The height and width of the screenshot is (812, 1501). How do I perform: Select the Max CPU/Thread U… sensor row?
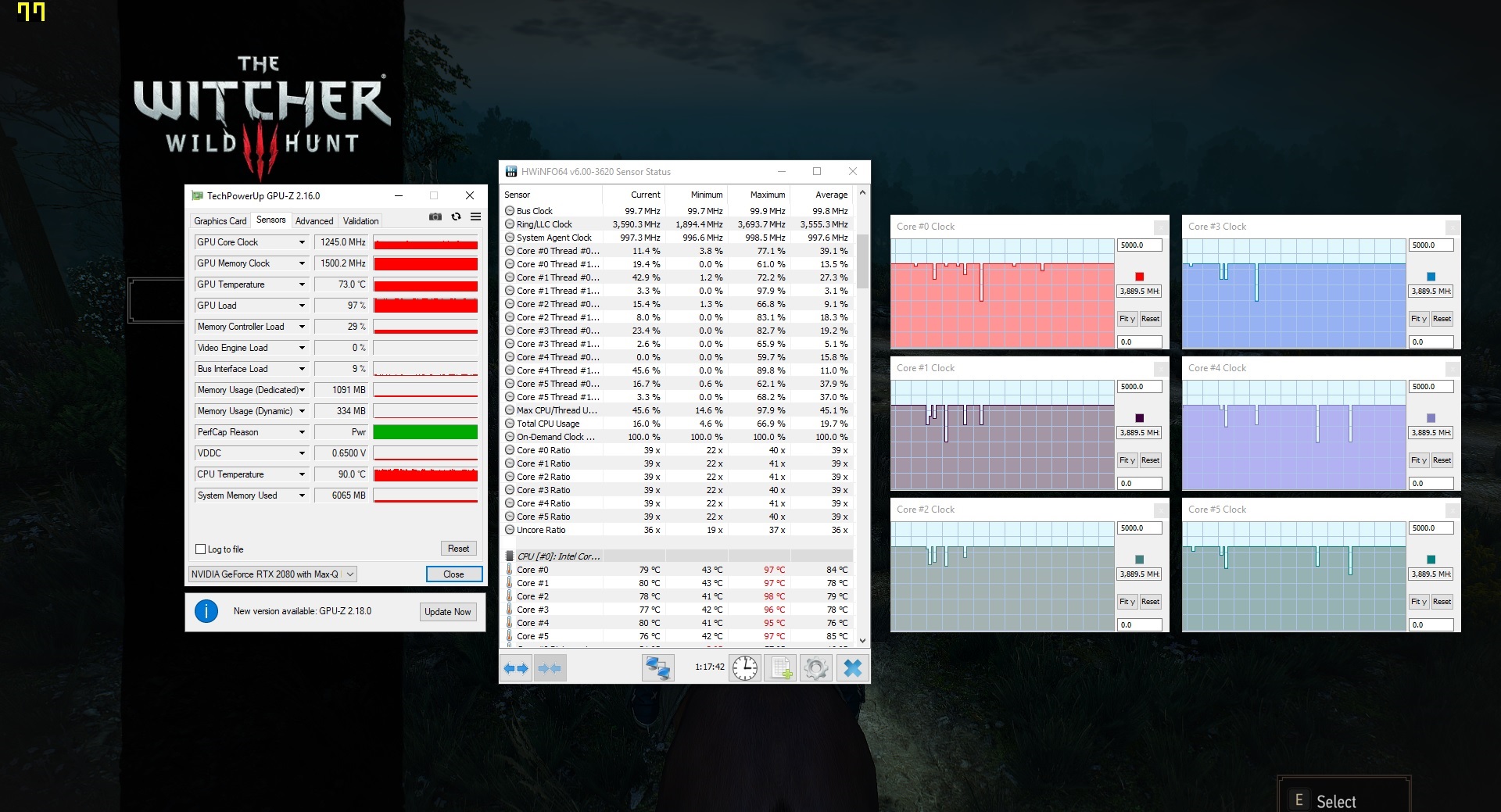(x=678, y=410)
